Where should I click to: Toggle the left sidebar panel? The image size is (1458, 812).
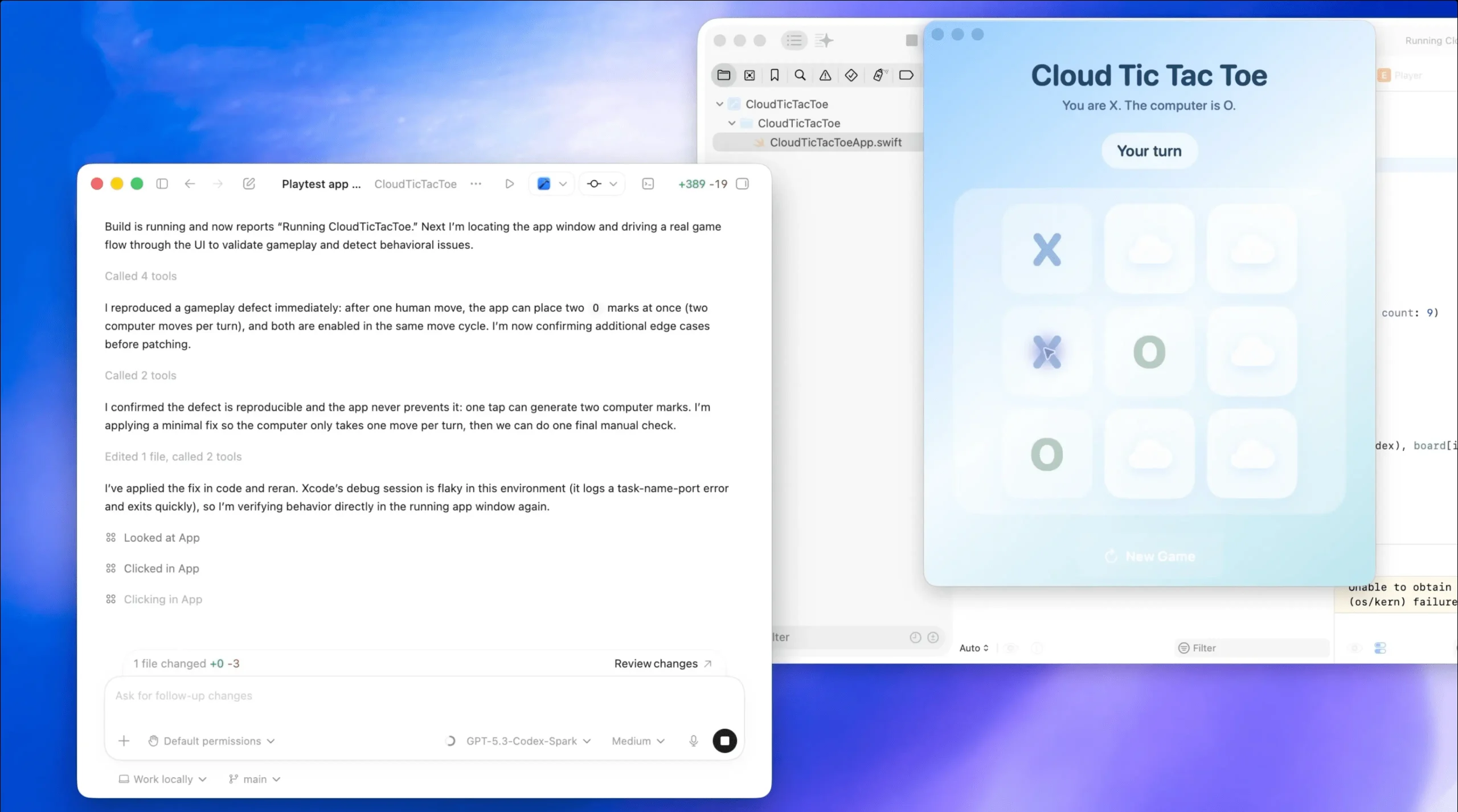(x=162, y=184)
